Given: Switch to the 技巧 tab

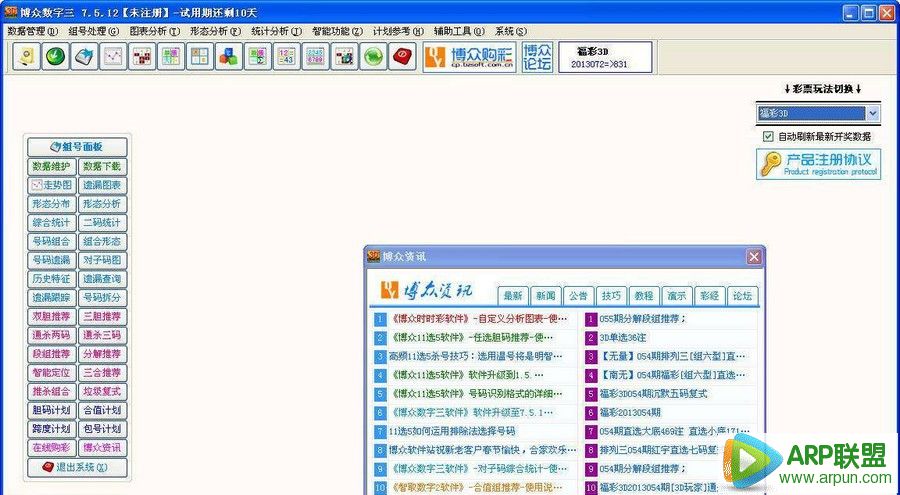Looking at the screenshot, I should click(611, 296).
